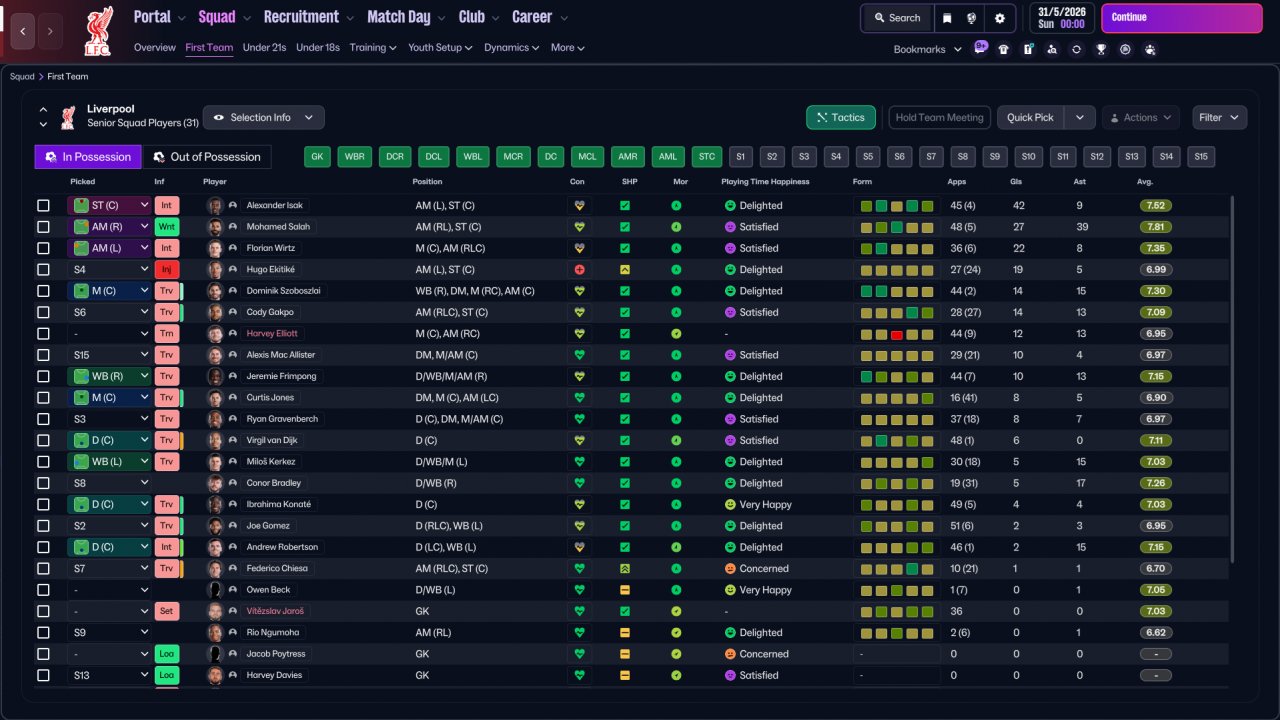Image resolution: width=1280 pixels, height=720 pixels.
Task: Open the settings gear icon
Action: coord(1000,18)
